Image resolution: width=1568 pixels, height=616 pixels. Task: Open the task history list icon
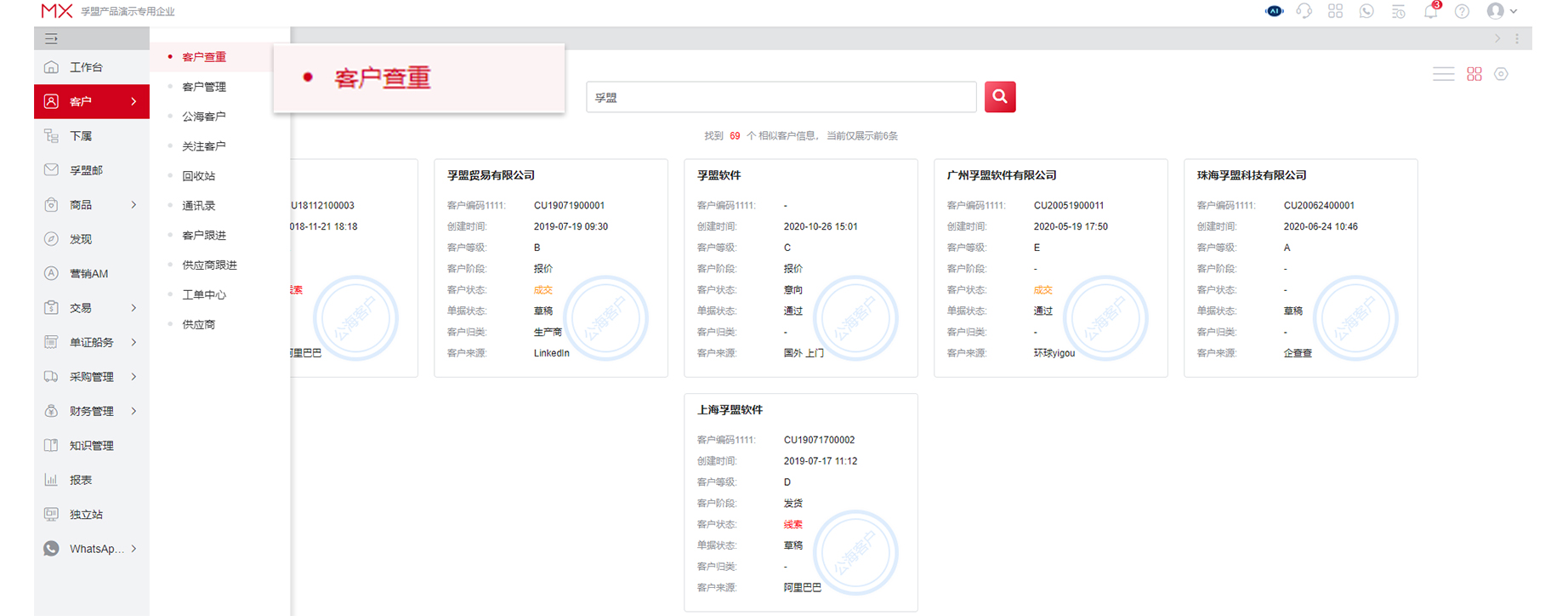point(1398,11)
